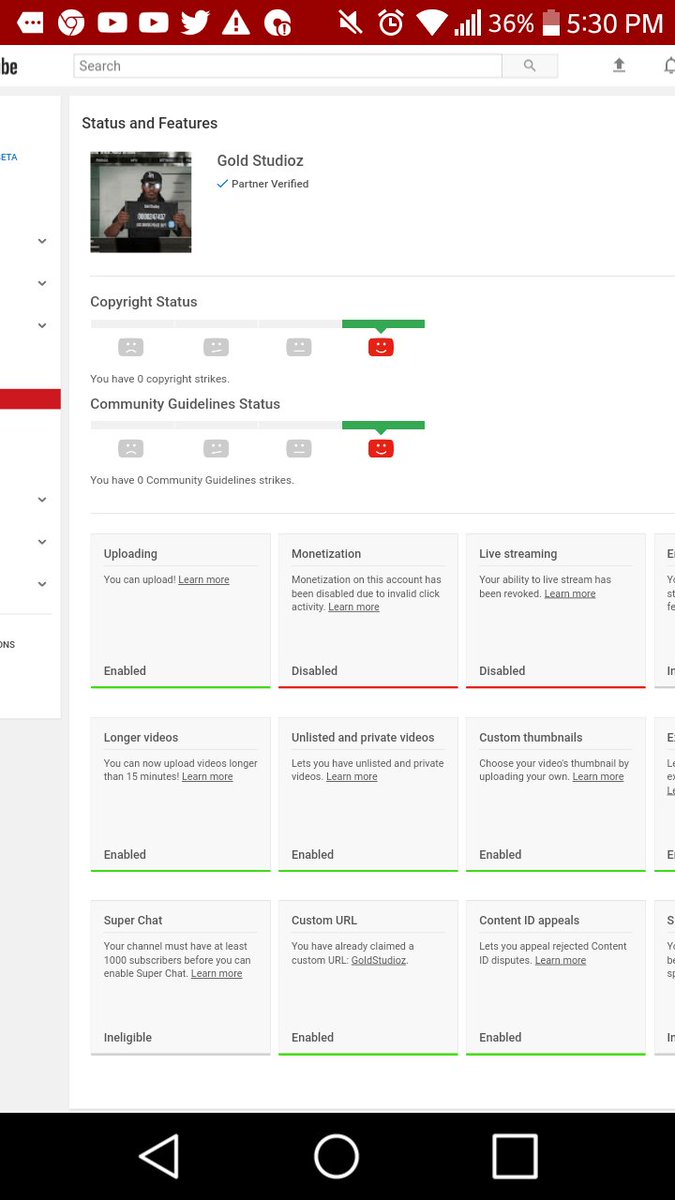Click the upload arrow icon in header

pos(619,65)
